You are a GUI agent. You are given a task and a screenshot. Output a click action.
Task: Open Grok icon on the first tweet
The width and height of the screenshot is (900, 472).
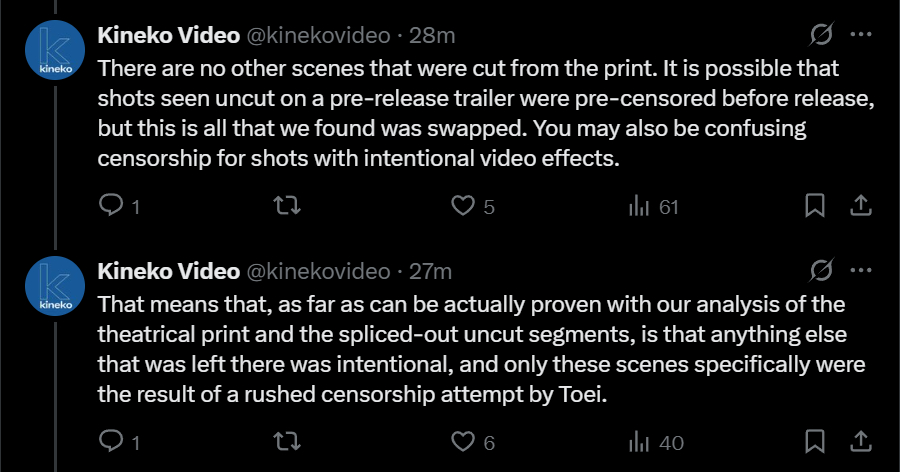[820, 35]
